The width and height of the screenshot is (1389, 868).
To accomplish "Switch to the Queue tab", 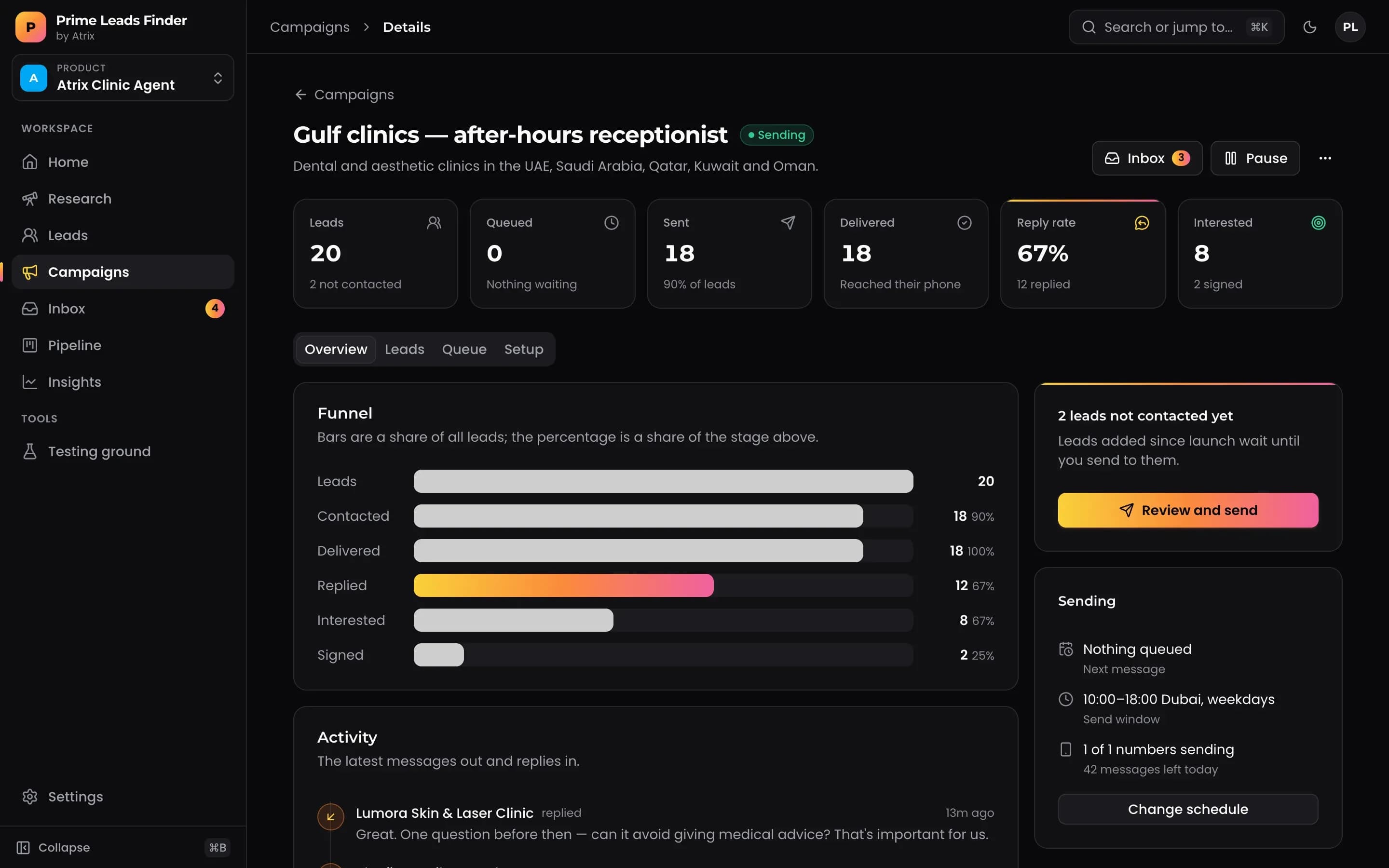I will (464, 349).
